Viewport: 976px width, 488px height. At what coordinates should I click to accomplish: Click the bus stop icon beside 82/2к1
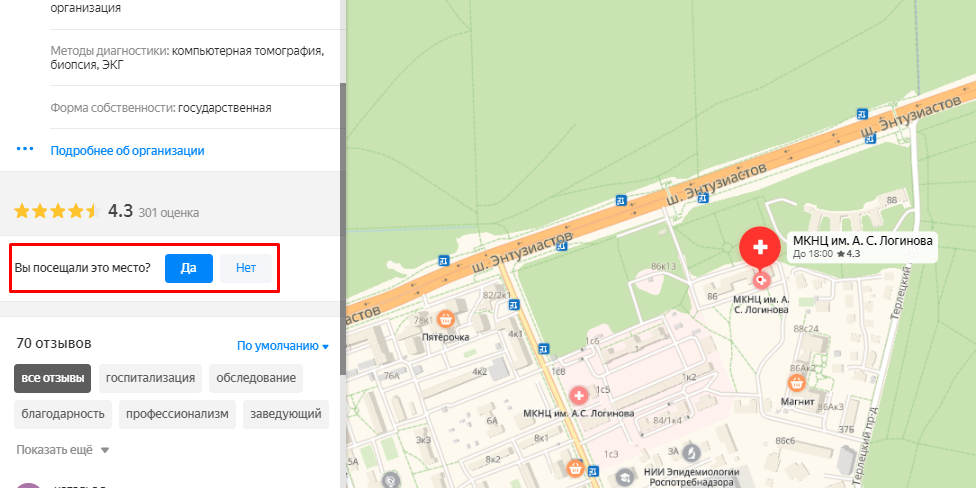pyautogui.click(x=514, y=304)
